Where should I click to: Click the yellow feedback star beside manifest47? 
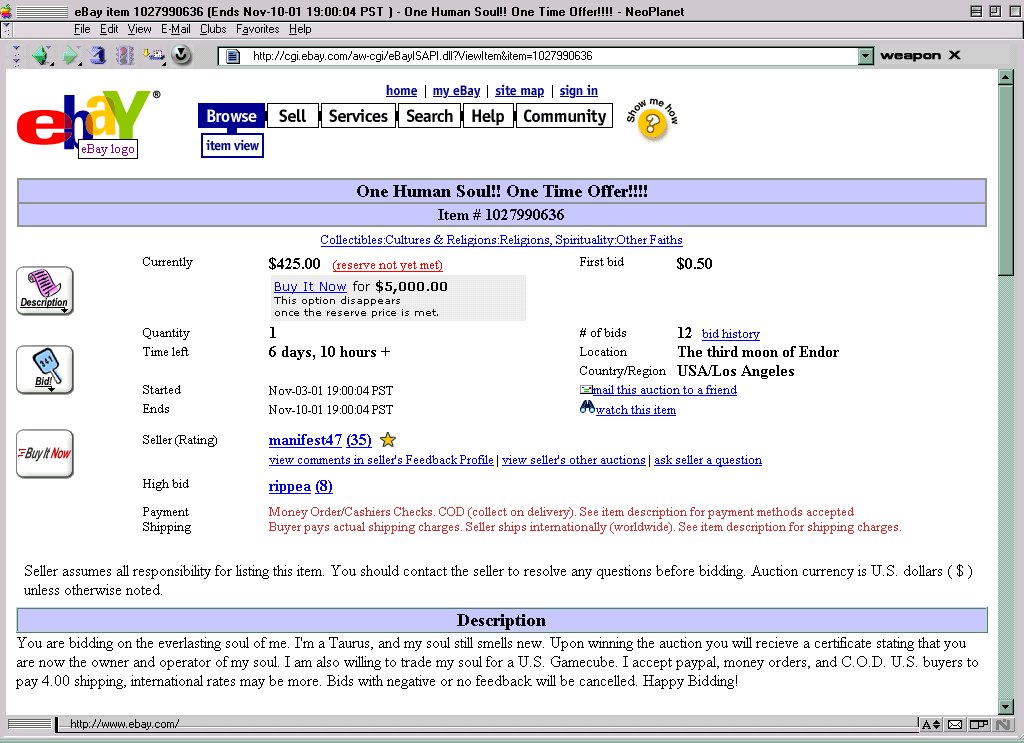pyautogui.click(x=388, y=440)
